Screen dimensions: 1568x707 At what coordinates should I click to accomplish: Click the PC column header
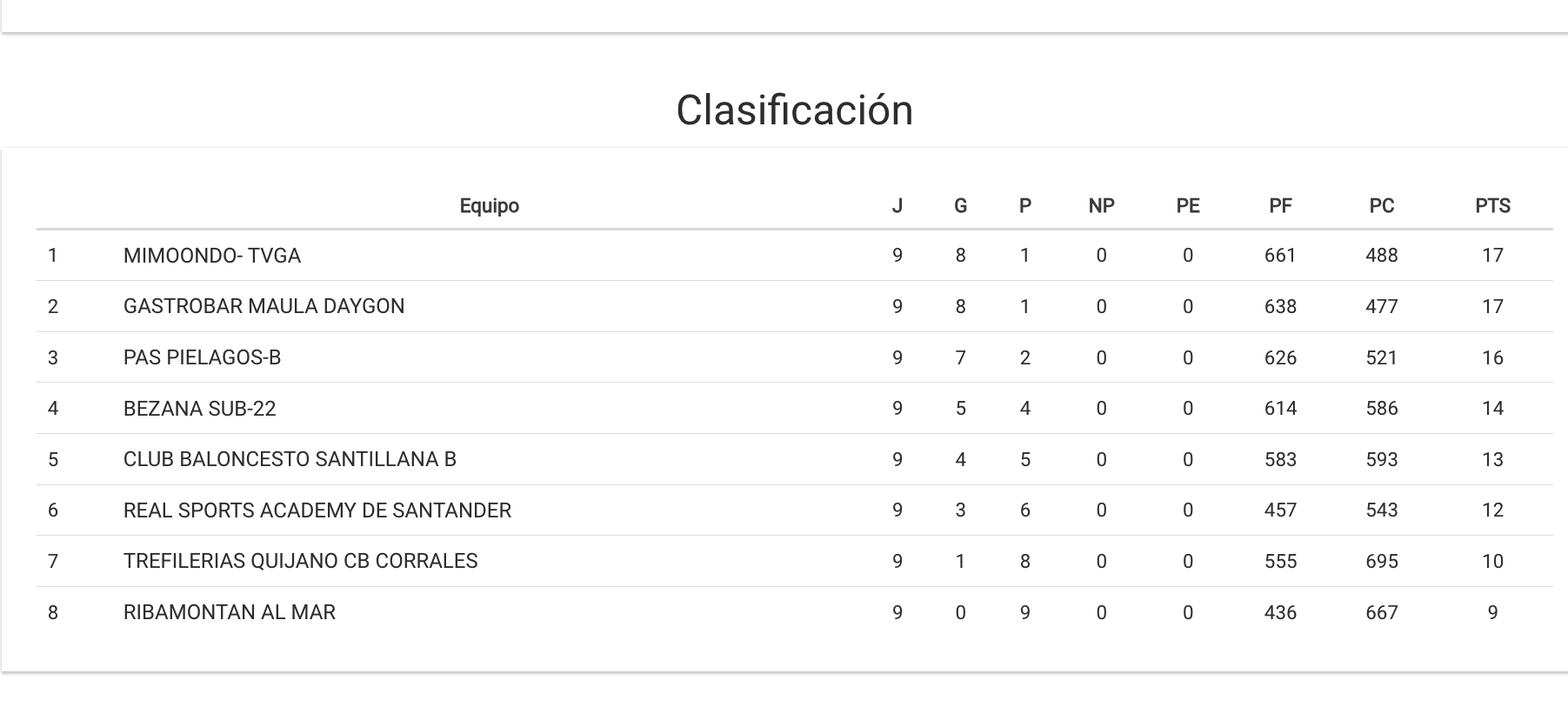tap(1381, 206)
